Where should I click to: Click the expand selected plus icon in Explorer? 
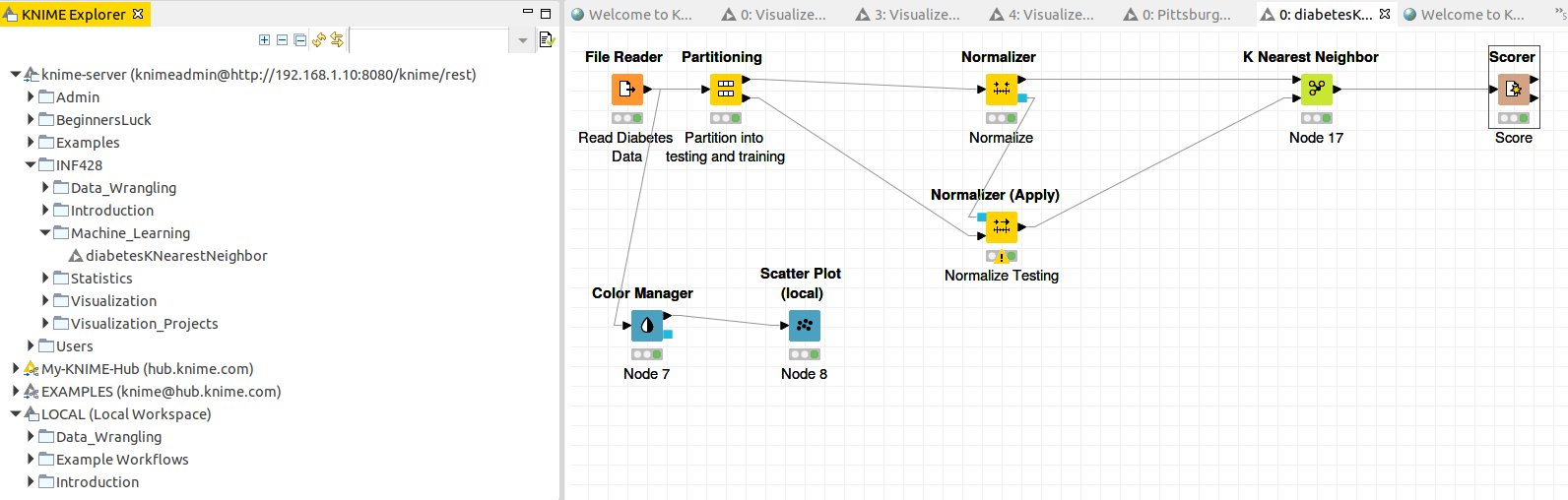click(x=264, y=40)
